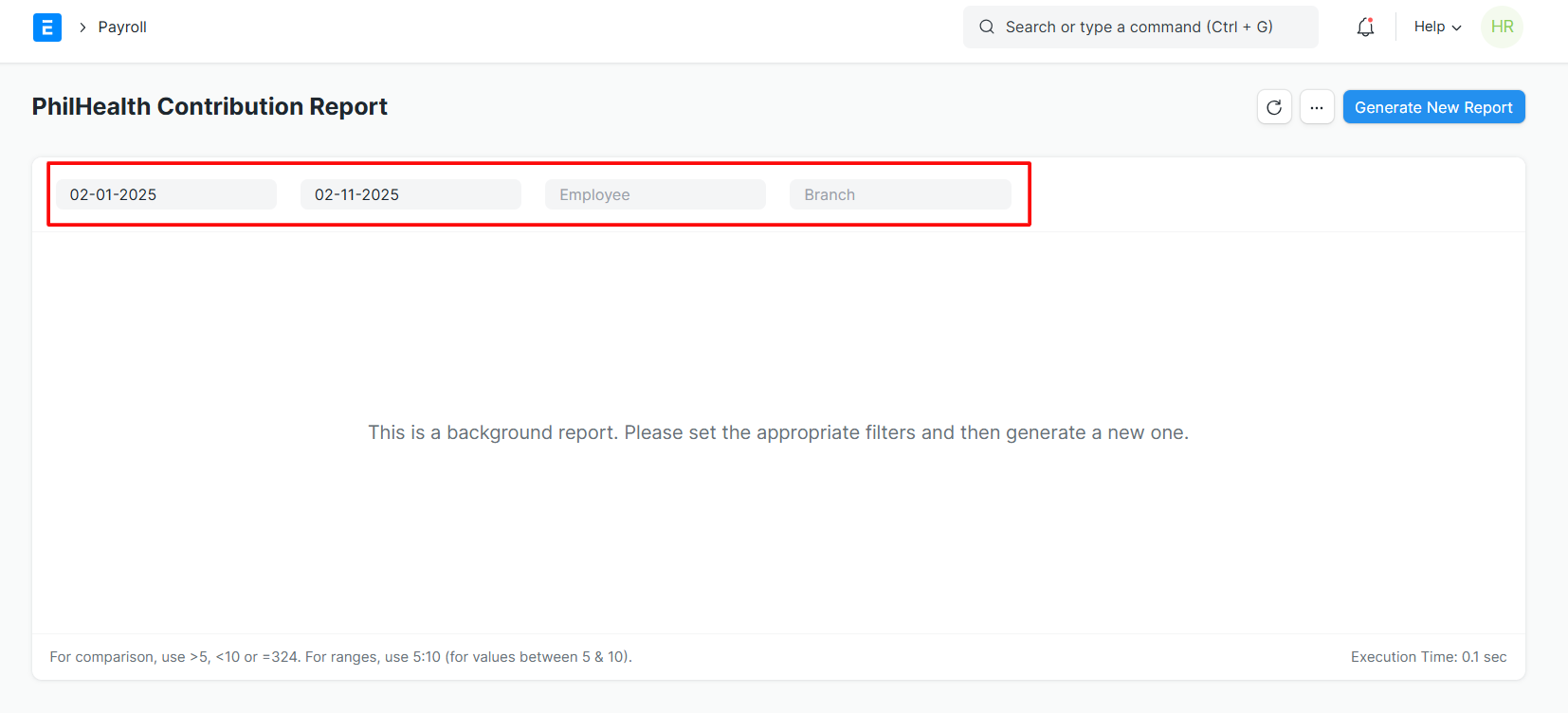The image size is (1568, 713).
Task: Select the Branch filter field
Action: click(x=900, y=194)
